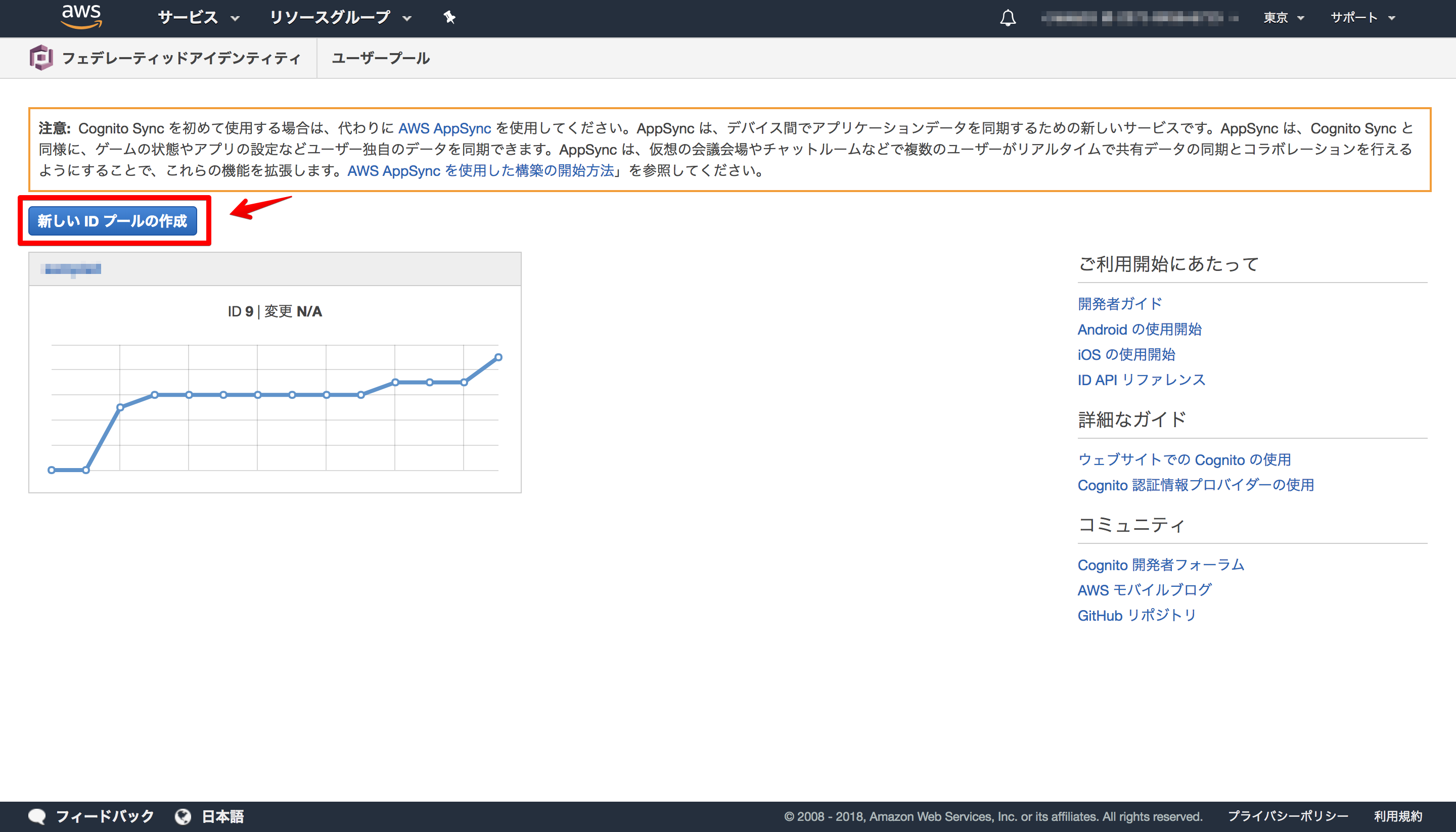Click フィードバック in the footer
The width and height of the screenshot is (1456, 832).
pyautogui.click(x=105, y=816)
